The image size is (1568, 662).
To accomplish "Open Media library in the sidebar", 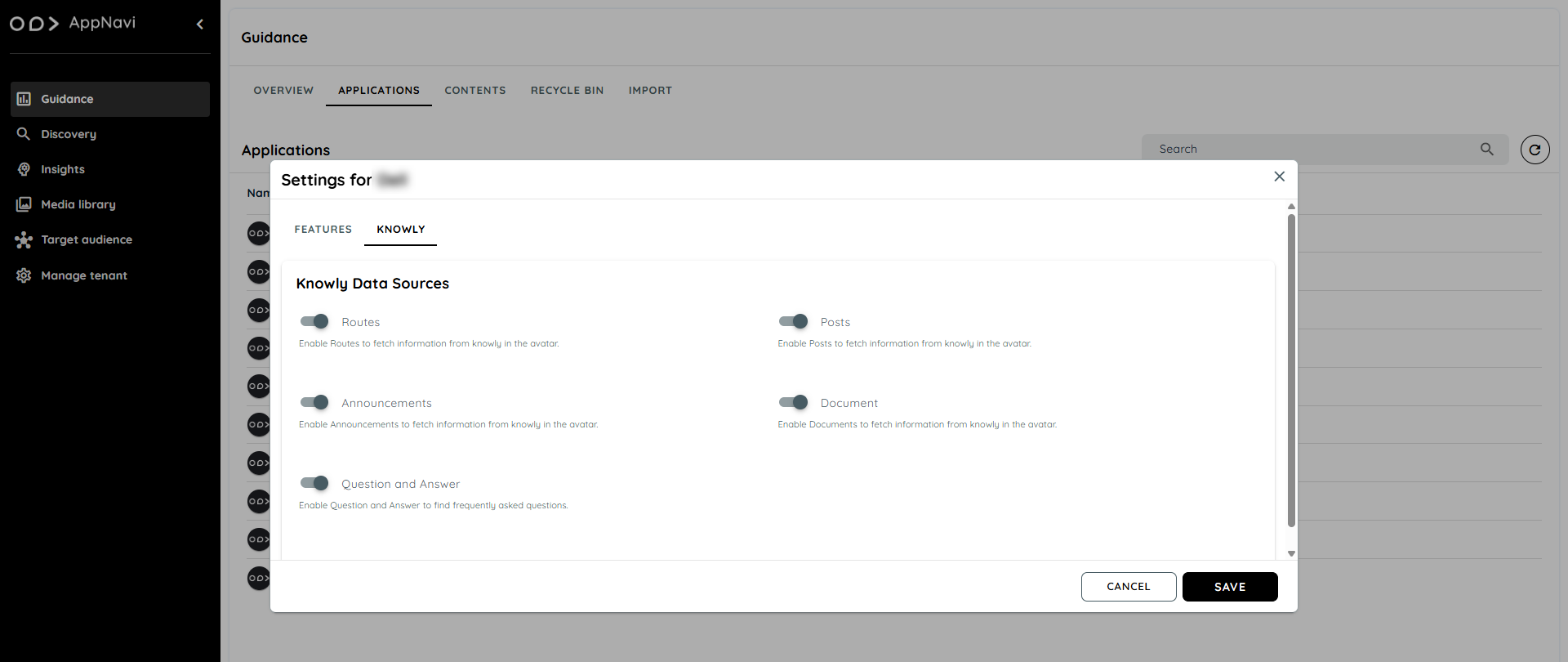I will [x=110, y=204].
